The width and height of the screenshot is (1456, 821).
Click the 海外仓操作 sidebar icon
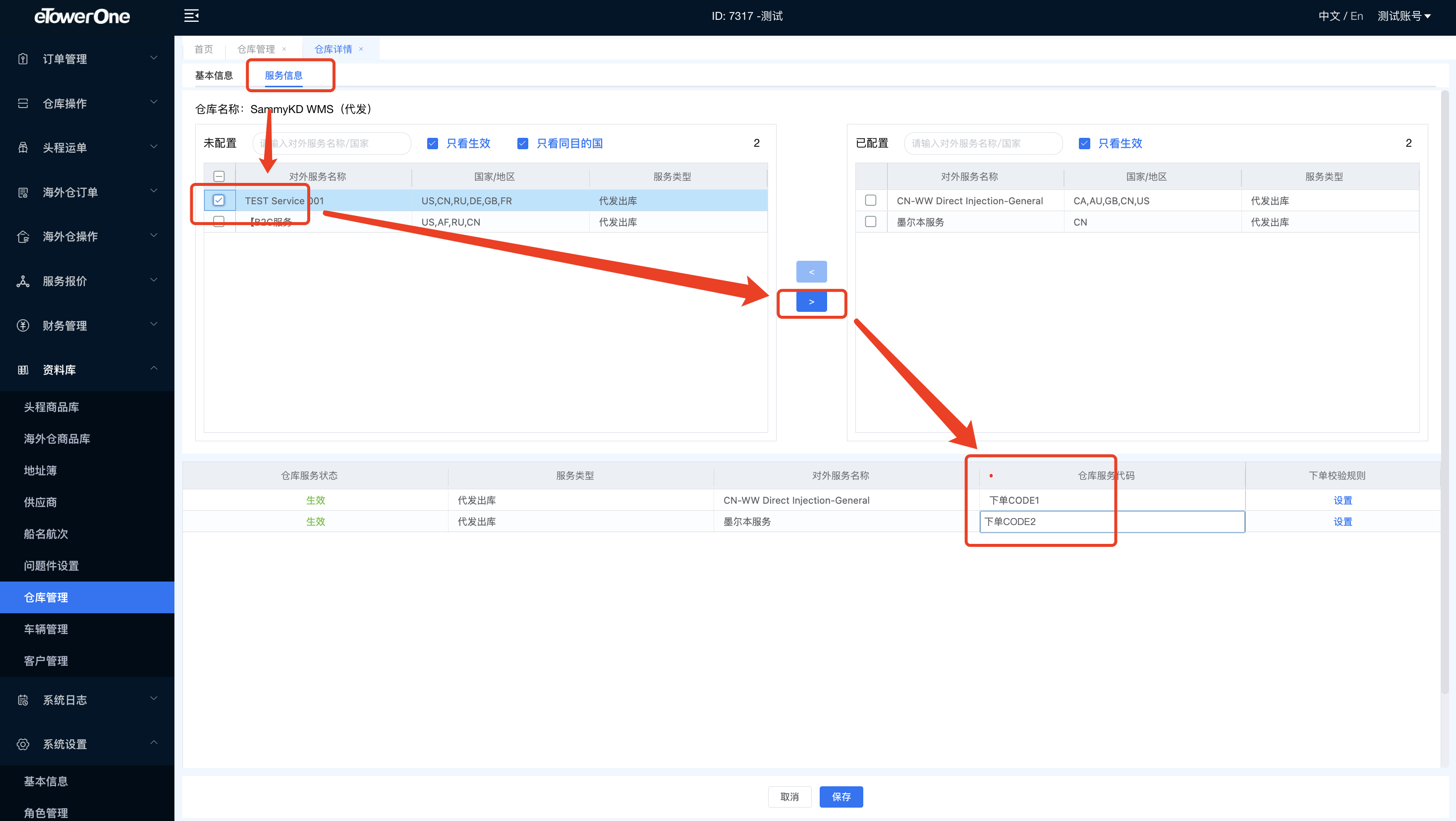pos(23,236)
